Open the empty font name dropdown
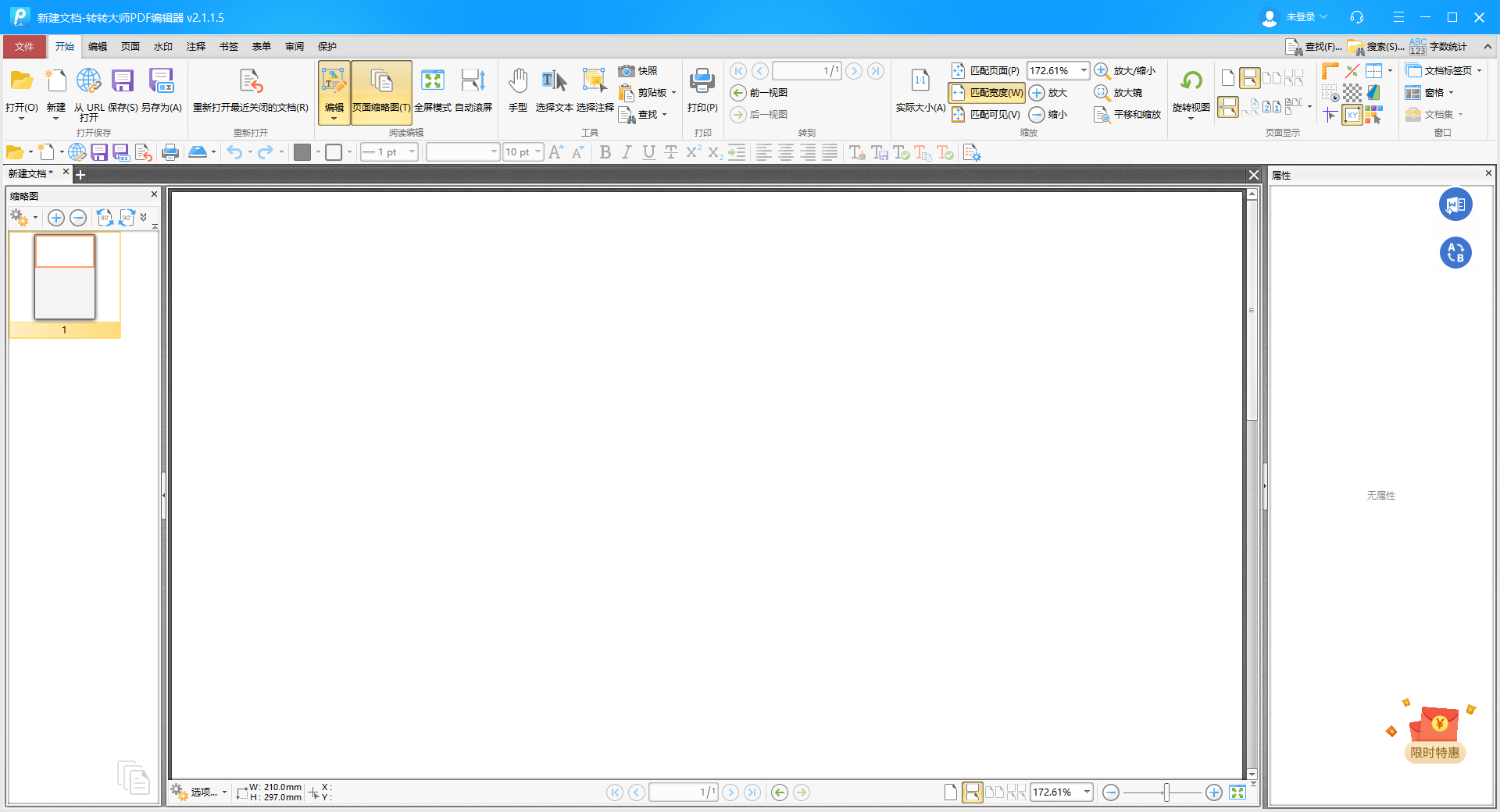The width and height of the screenshot is (1500, 812). point(494,152)
